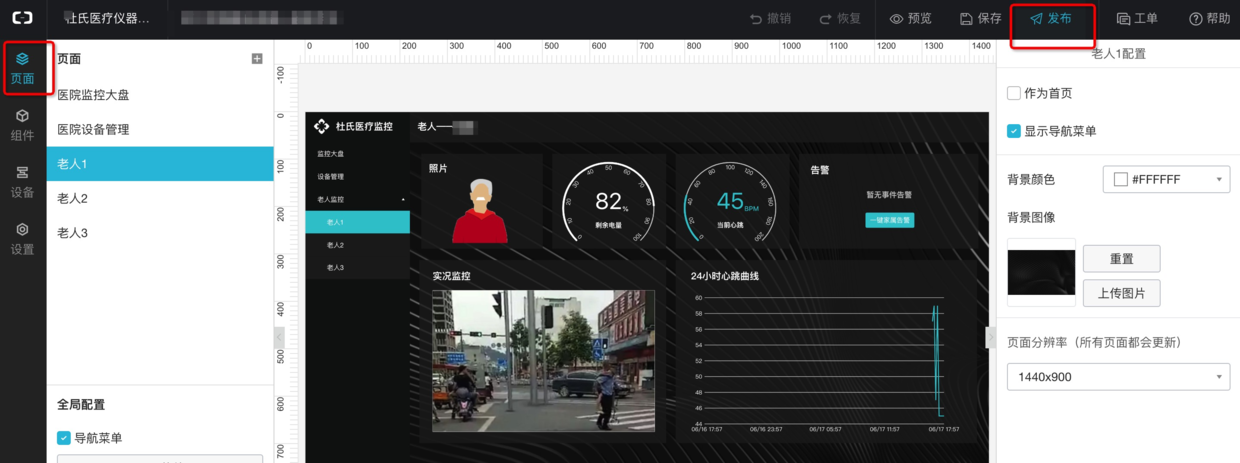Screen dimensions: 1240x463
Task: Click the project name 杜氏医疗仪器
Action: [x=106, y=19]
